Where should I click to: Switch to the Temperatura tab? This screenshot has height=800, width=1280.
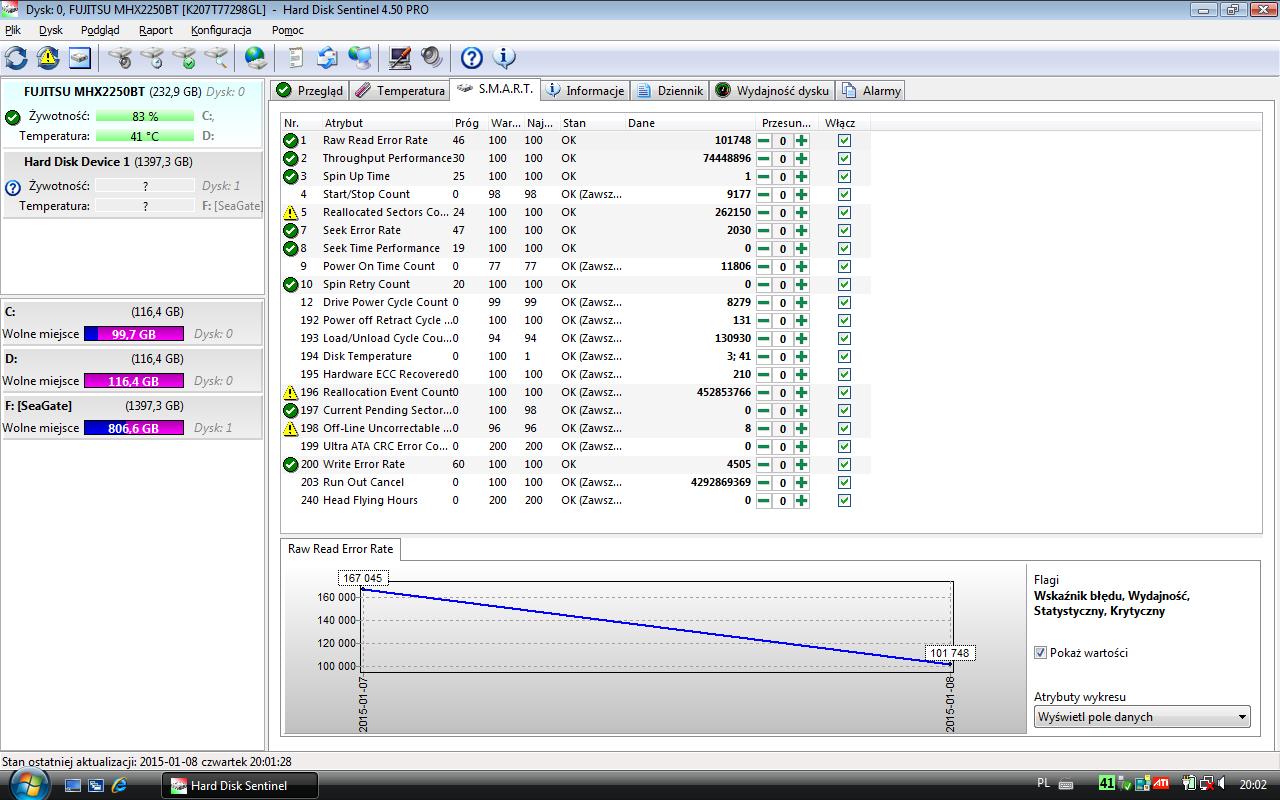[x=399, y=91]
